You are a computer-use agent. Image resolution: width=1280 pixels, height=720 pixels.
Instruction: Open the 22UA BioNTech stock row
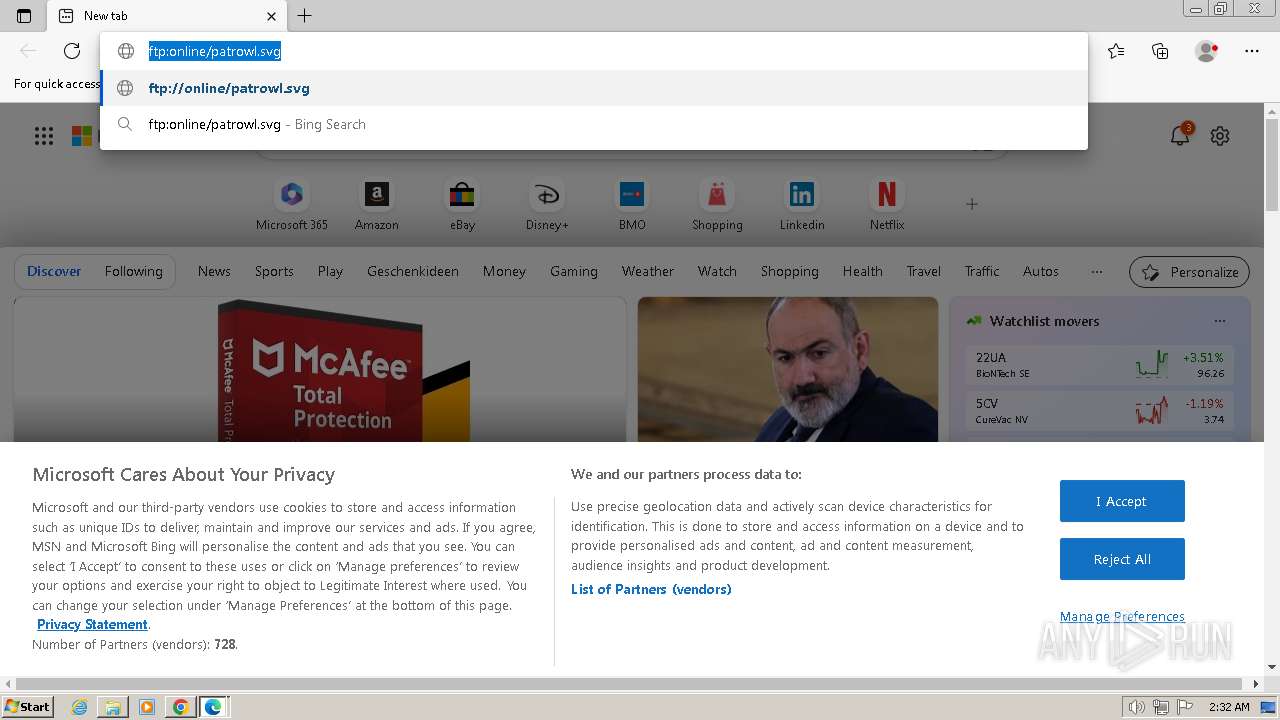pos(1100,365)
